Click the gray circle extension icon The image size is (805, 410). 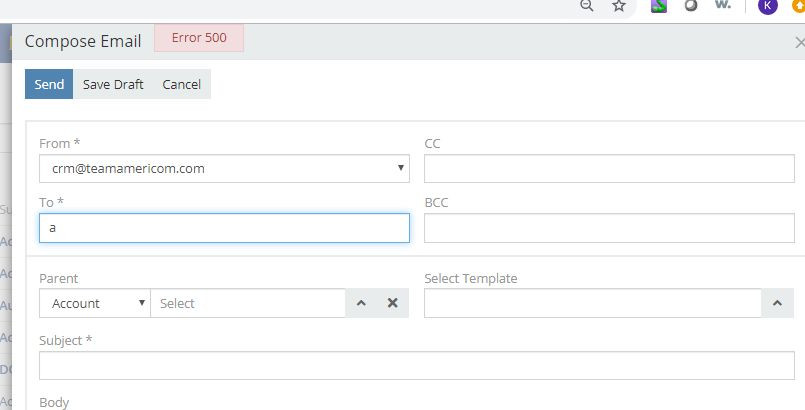tap(690, 6)
